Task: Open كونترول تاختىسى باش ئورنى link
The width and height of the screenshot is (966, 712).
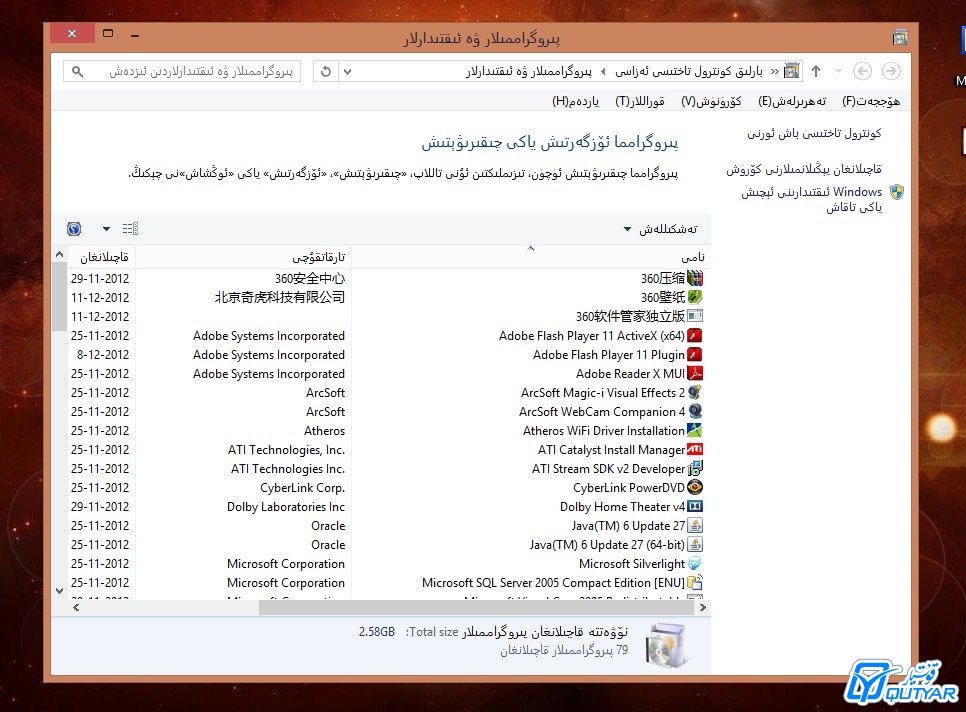Action: coord(814,133)
